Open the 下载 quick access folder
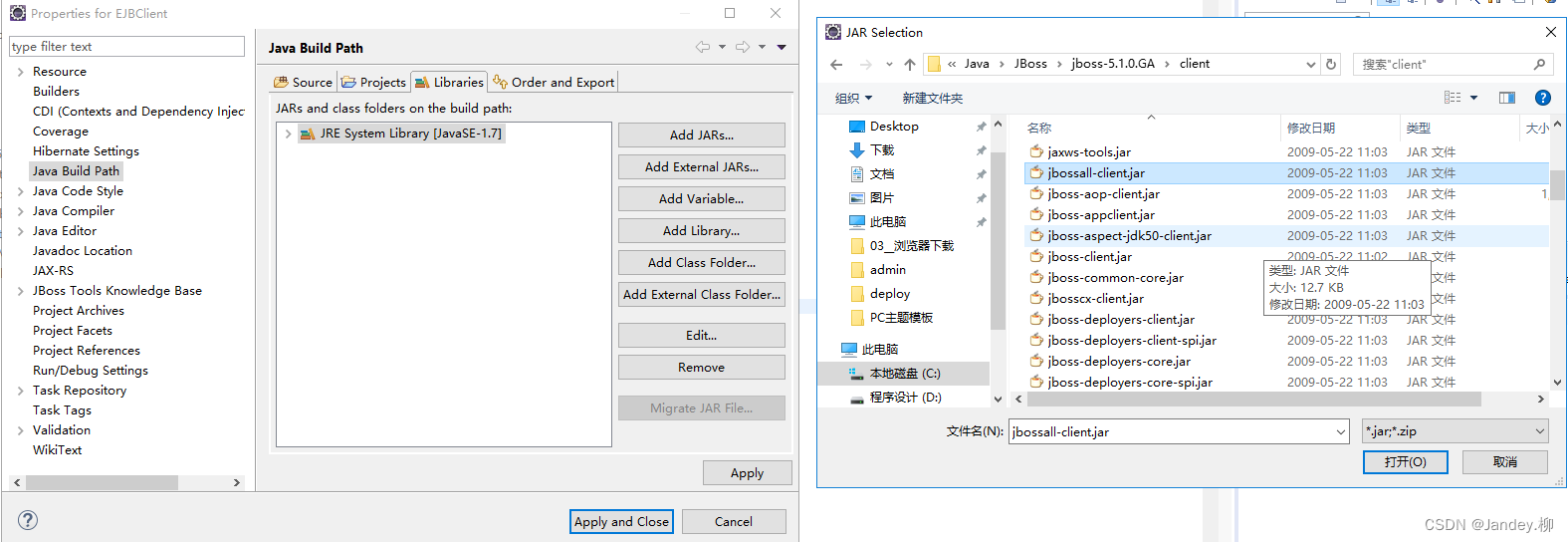1568x542 pixels. (882, 150)
